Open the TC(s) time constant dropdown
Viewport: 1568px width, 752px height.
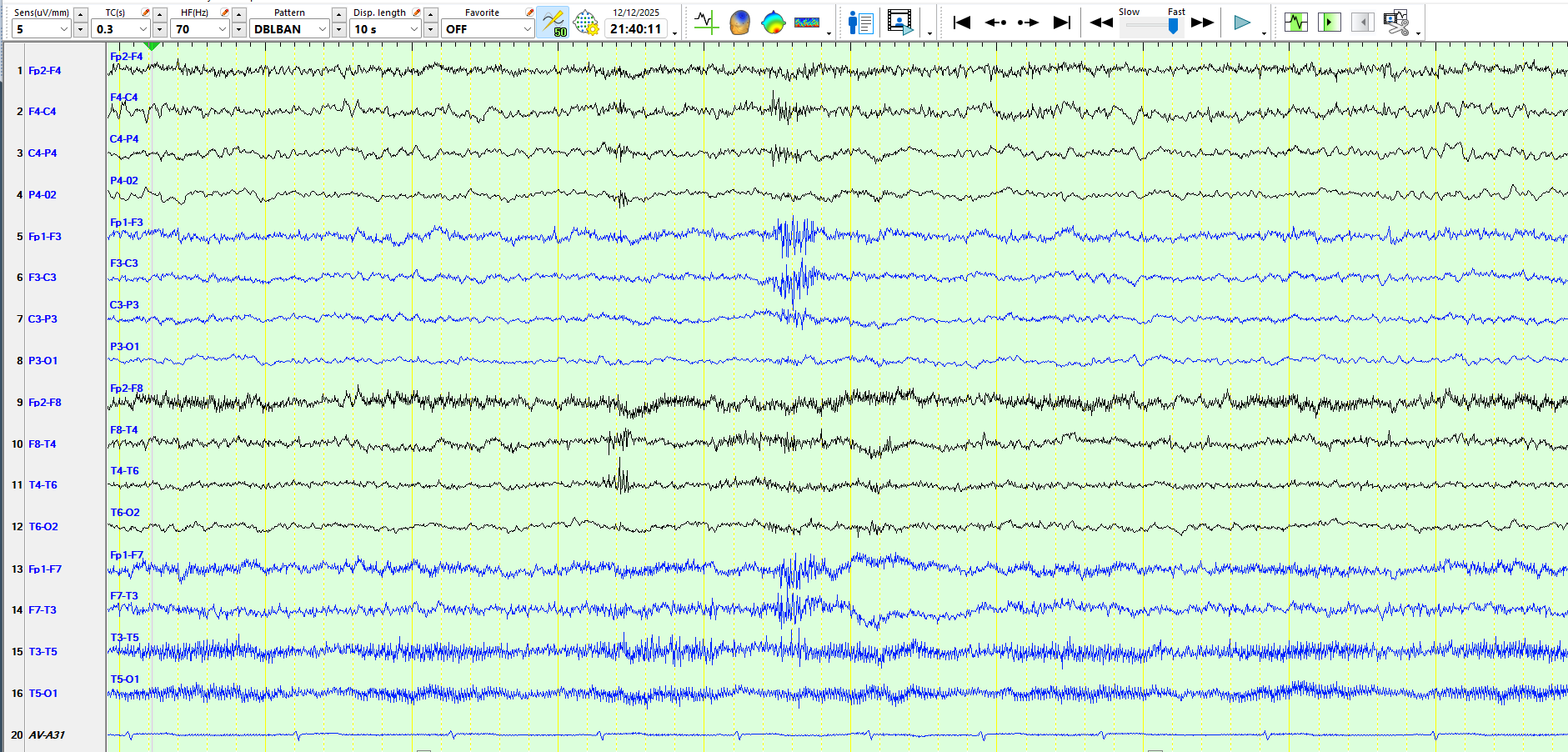click(121, 29)
